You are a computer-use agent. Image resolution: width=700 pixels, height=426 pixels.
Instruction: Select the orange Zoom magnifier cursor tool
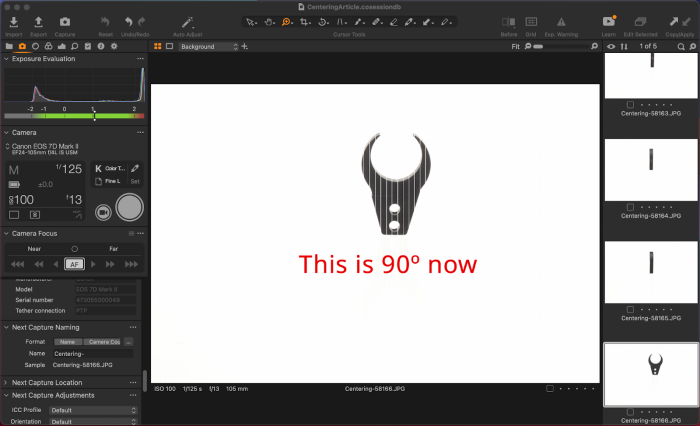287,22
